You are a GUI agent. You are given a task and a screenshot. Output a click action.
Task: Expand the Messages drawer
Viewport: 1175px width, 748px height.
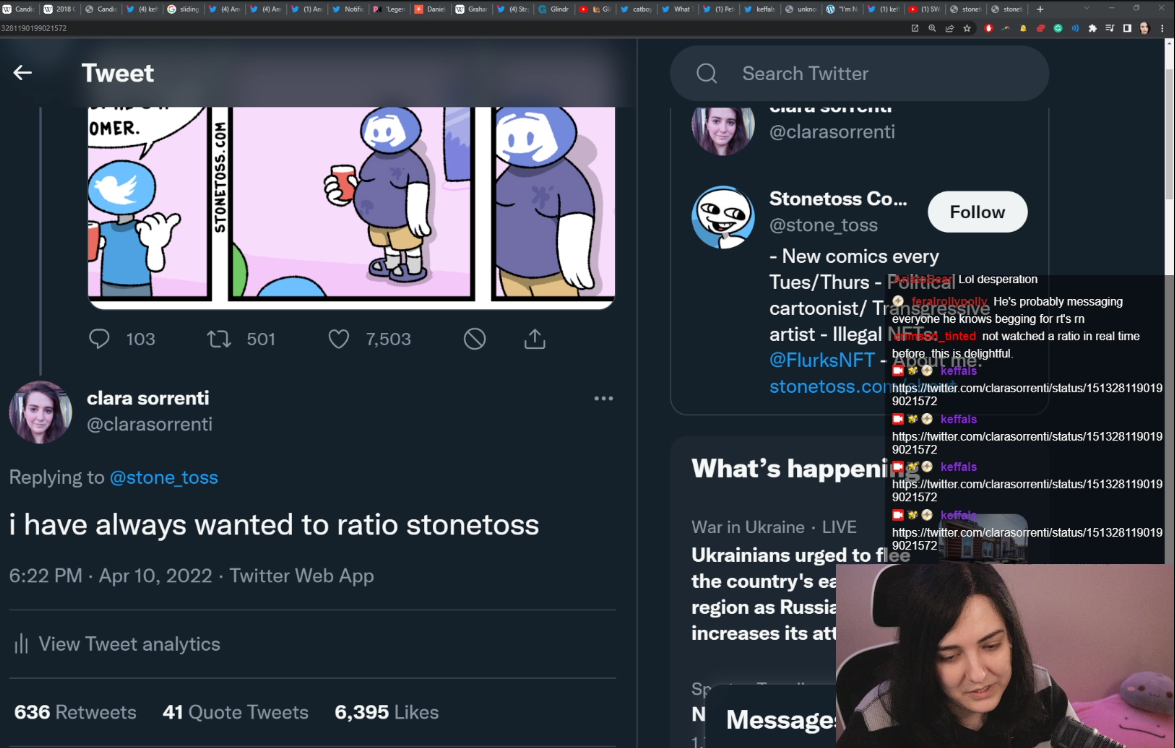tap(779, 720)
